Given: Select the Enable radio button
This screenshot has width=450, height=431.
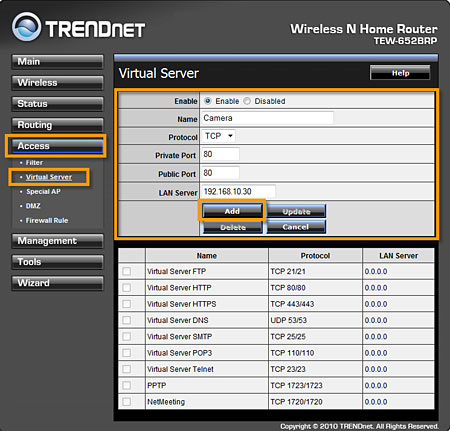Looking at the screenshot, I should [208, 101].
